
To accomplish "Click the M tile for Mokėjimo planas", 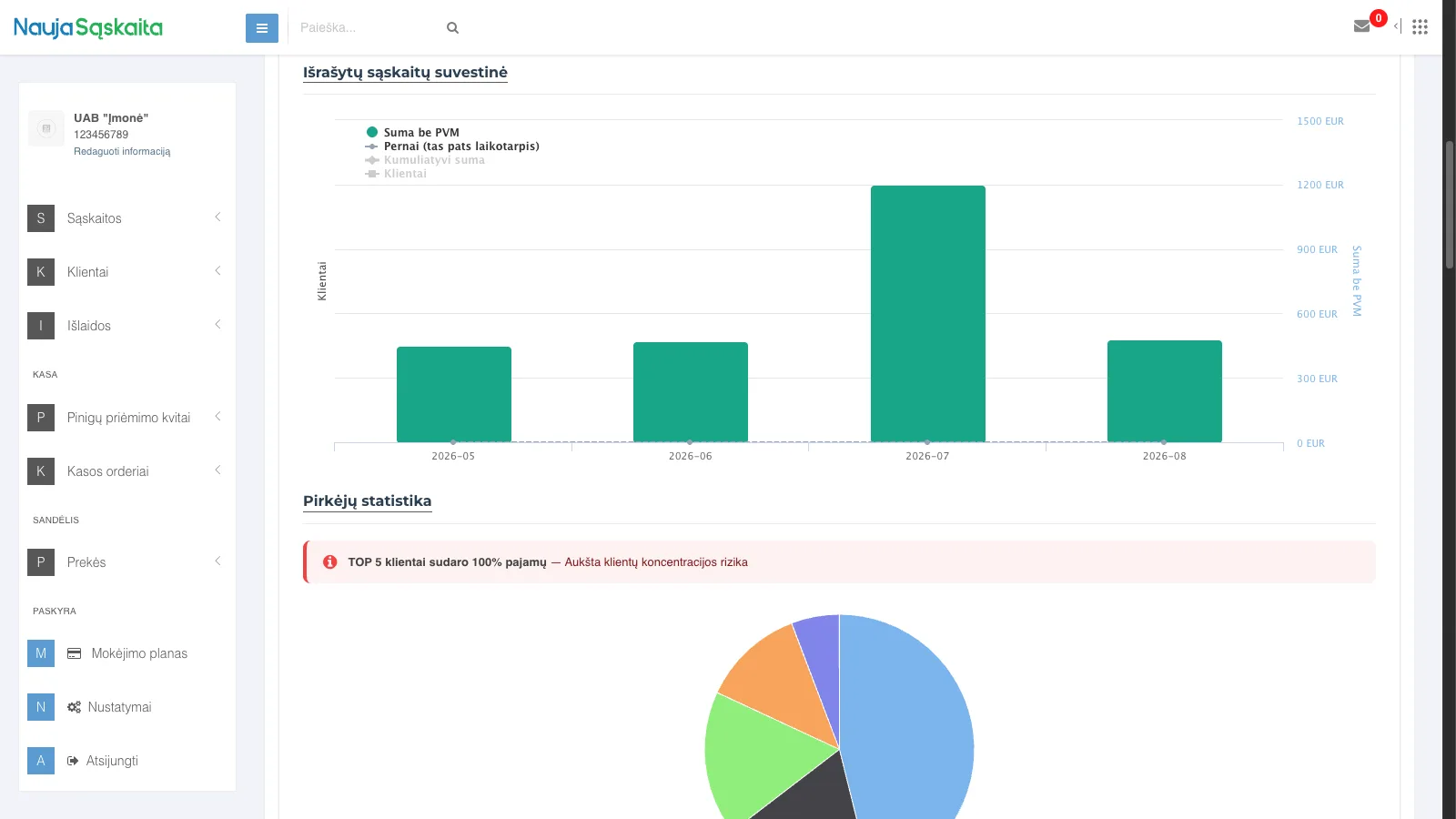I will point(41,653).
